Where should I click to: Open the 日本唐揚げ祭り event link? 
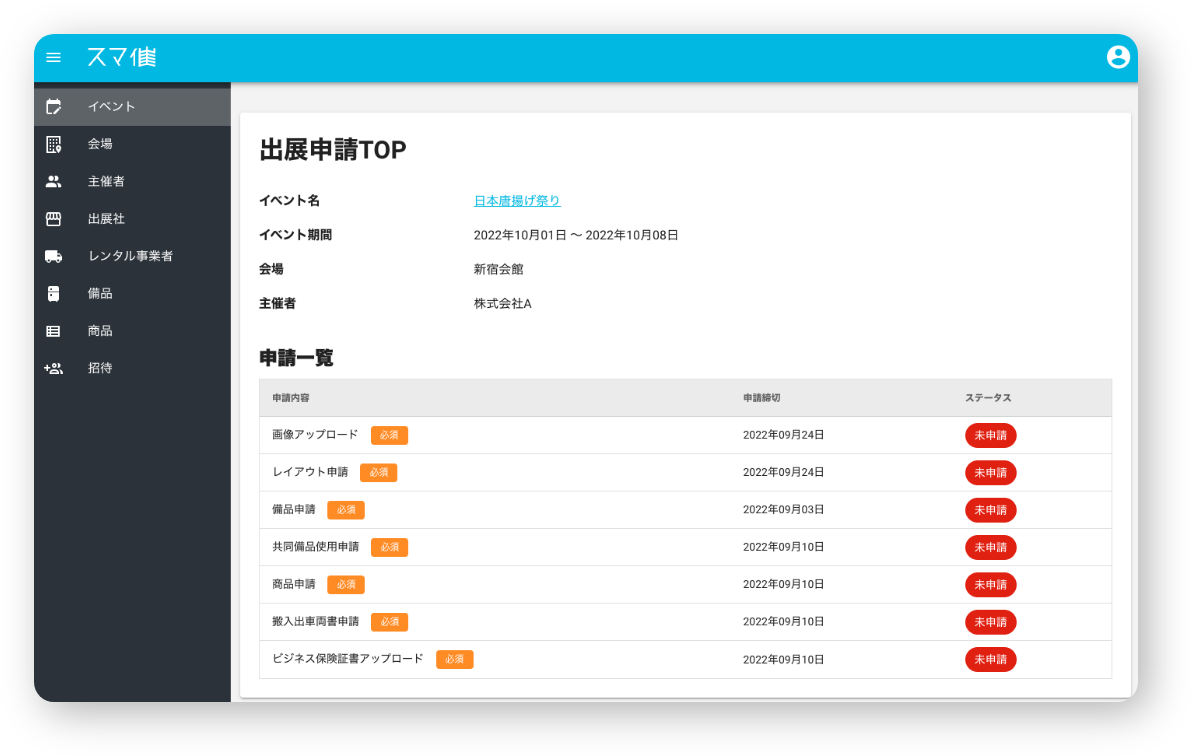[516, 201]
